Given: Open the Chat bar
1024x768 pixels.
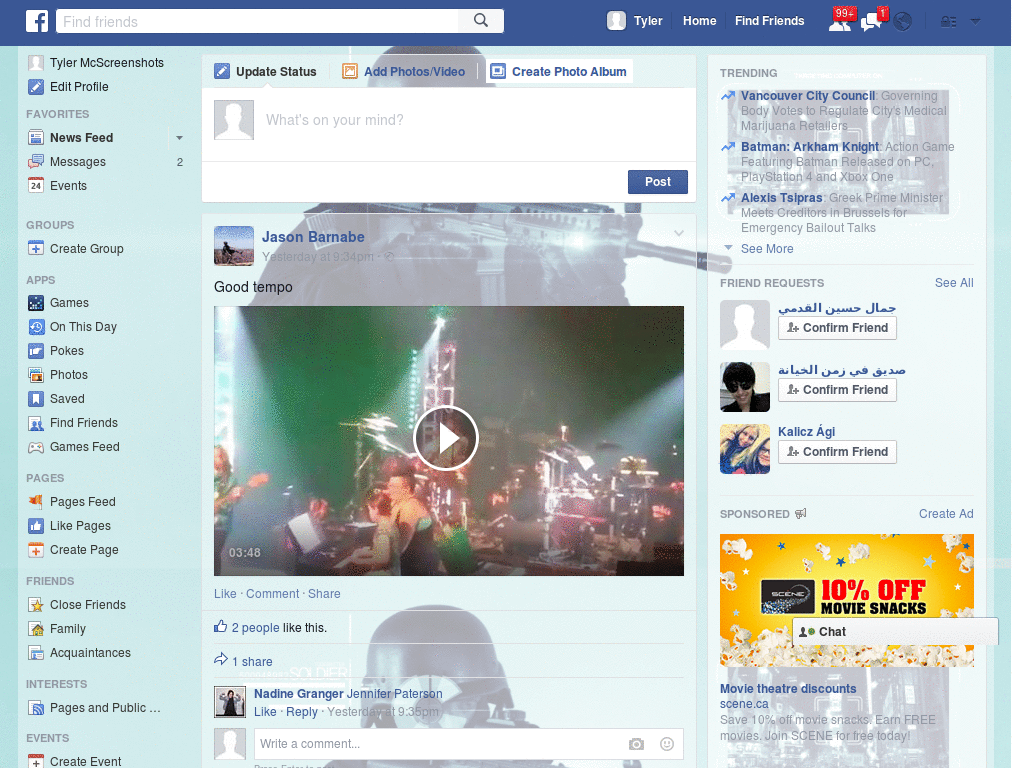Looking at the screenshot, I should [895, 632].
